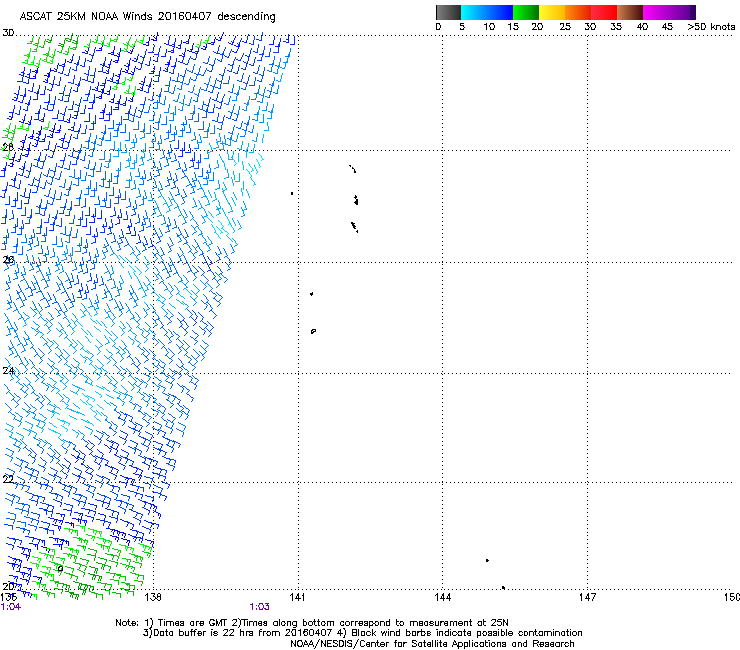Click the dark purple 45-50 knots legend swatch

coord(682,12)
